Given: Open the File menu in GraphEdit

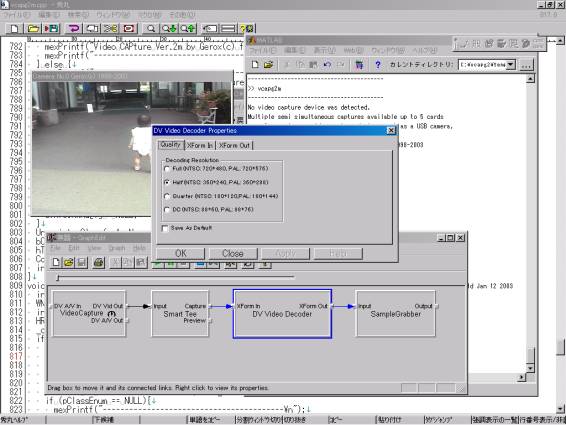Looking at the screenshot, I should click(56, 248).
